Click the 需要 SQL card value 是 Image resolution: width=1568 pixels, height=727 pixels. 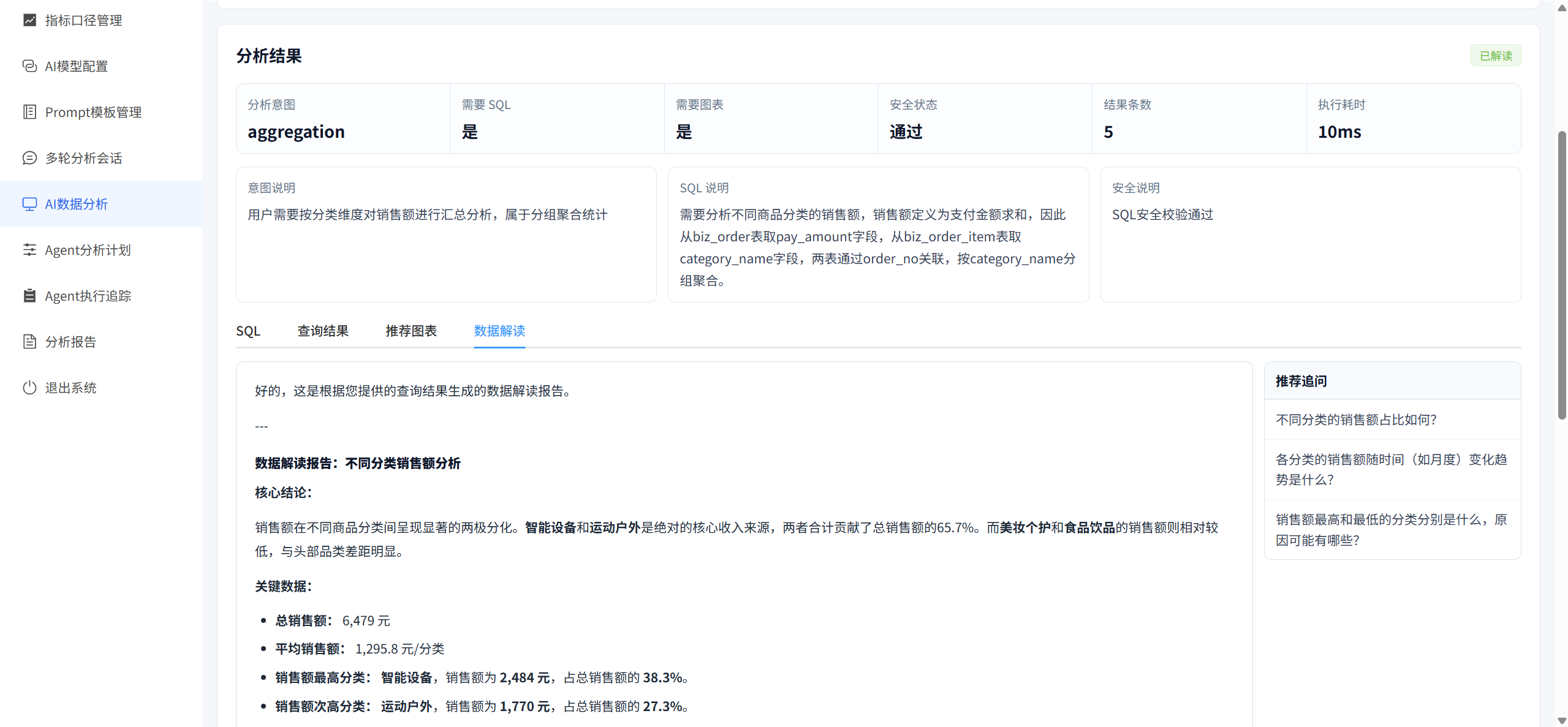point(469,132)
